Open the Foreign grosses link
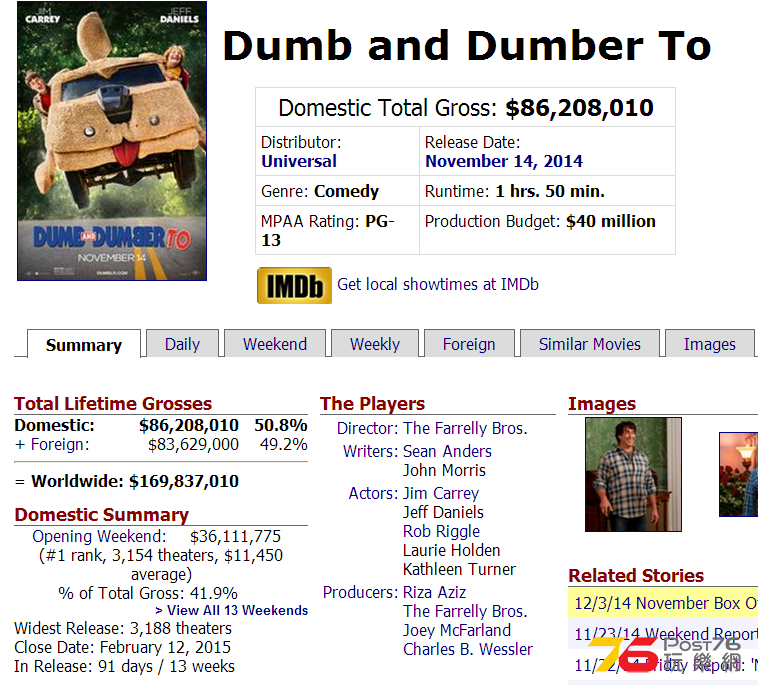Image resolution: width=758 pixels, height=685 pixels. click(60, 444)
